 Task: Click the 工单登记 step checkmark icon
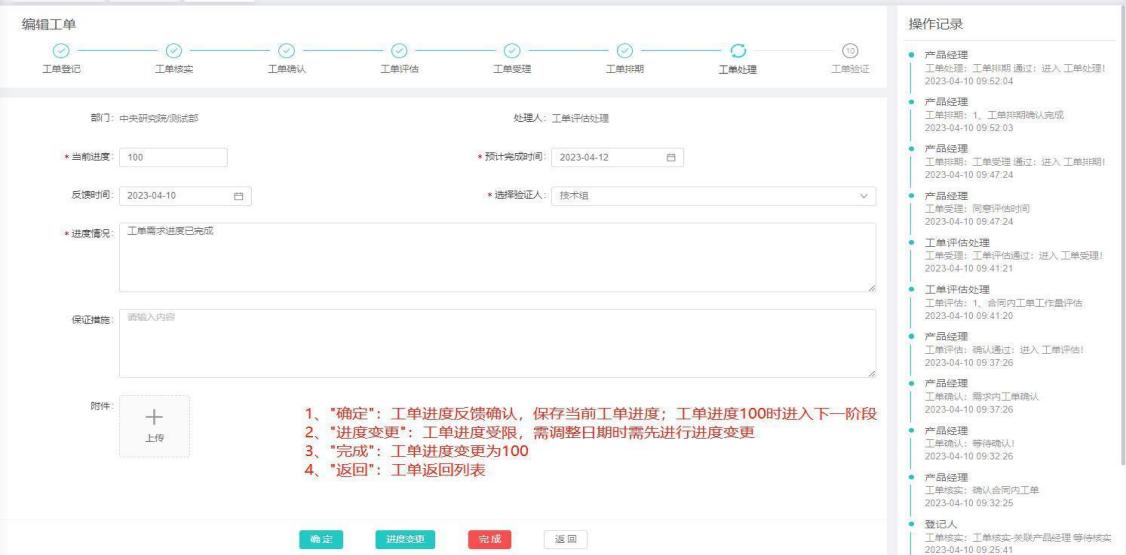[61, 50]
